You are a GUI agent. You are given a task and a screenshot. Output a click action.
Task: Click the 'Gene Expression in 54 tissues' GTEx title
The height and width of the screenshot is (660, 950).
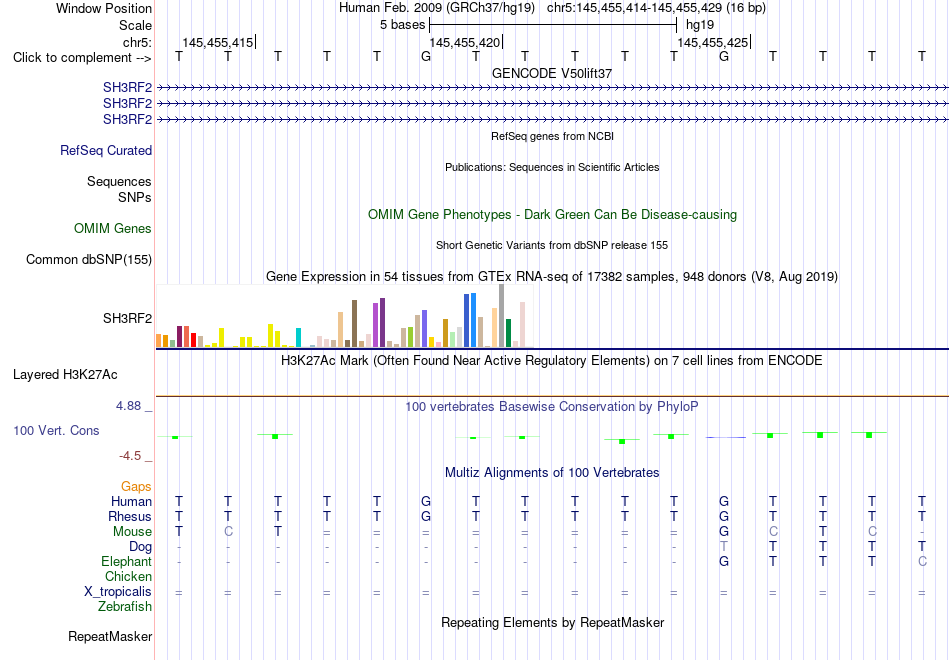click(x=552, y=276)
